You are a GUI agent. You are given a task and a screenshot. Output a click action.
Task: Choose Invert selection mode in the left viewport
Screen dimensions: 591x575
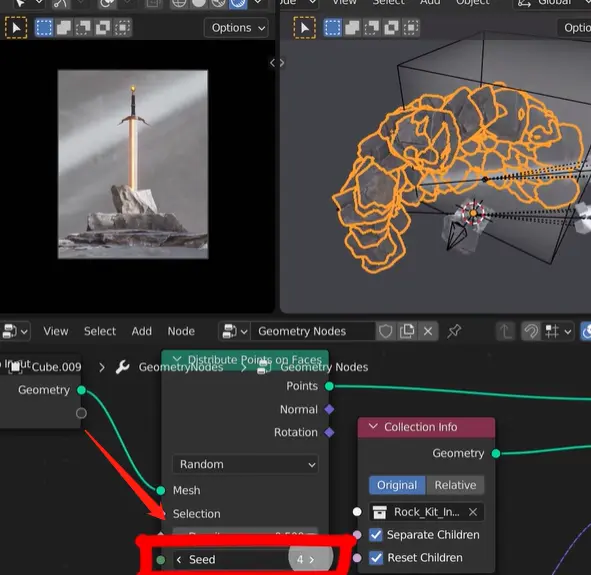point(103,28)
